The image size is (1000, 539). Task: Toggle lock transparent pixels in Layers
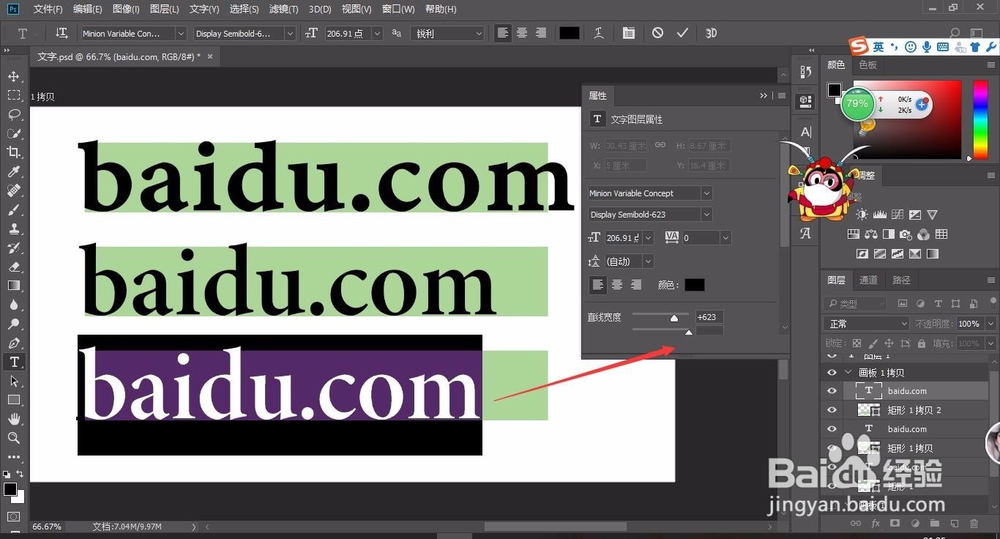pyautogui.click(x=857, y=343)
